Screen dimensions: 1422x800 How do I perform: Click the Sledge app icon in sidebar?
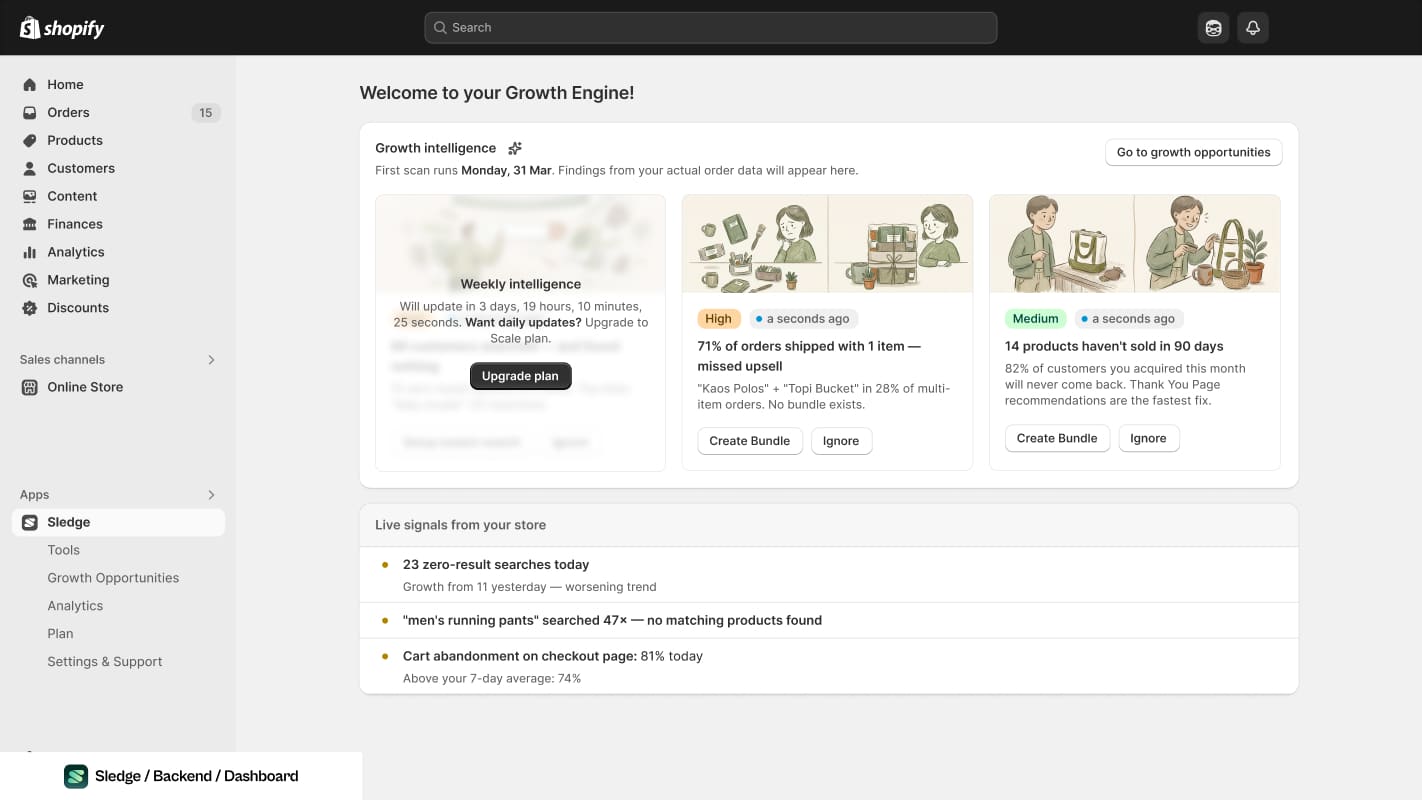(30, 523)
